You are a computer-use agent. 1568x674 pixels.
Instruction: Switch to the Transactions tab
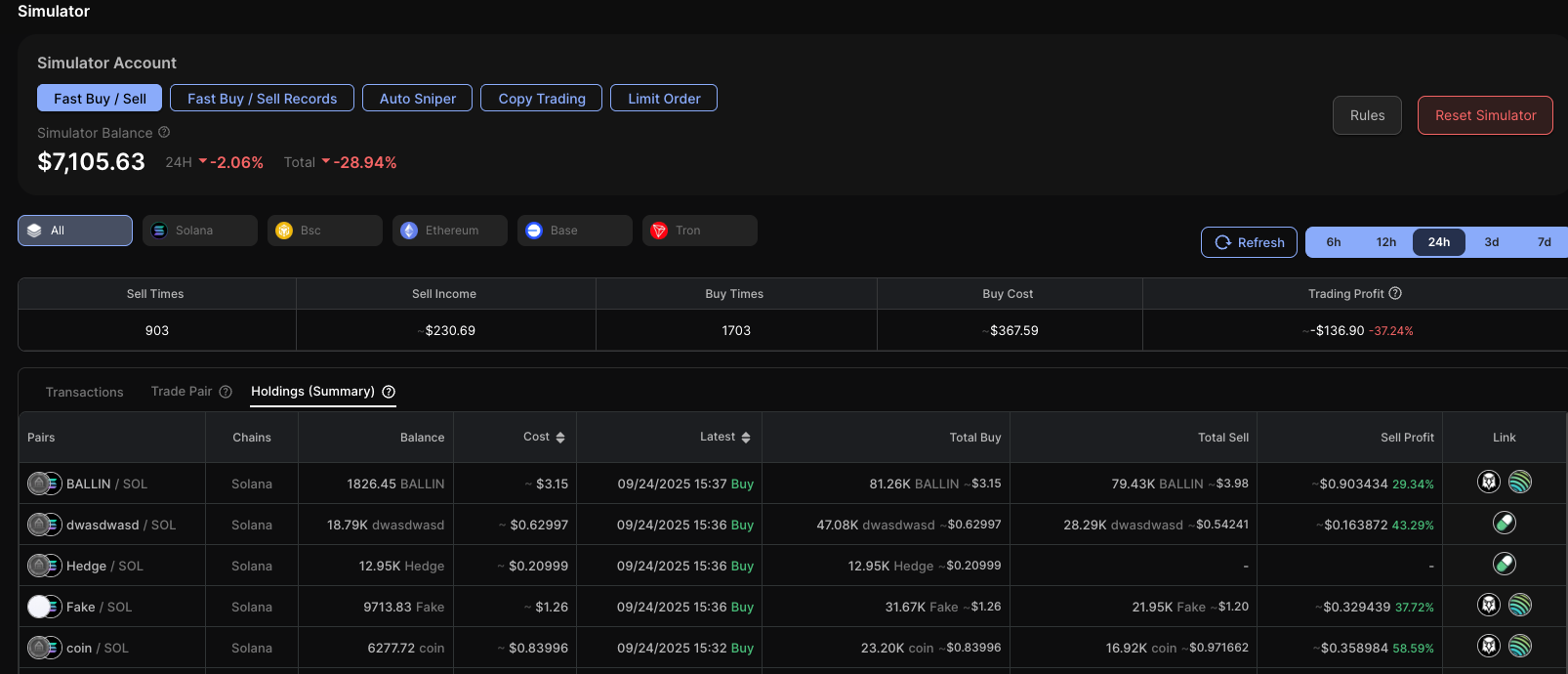(85, 392)
